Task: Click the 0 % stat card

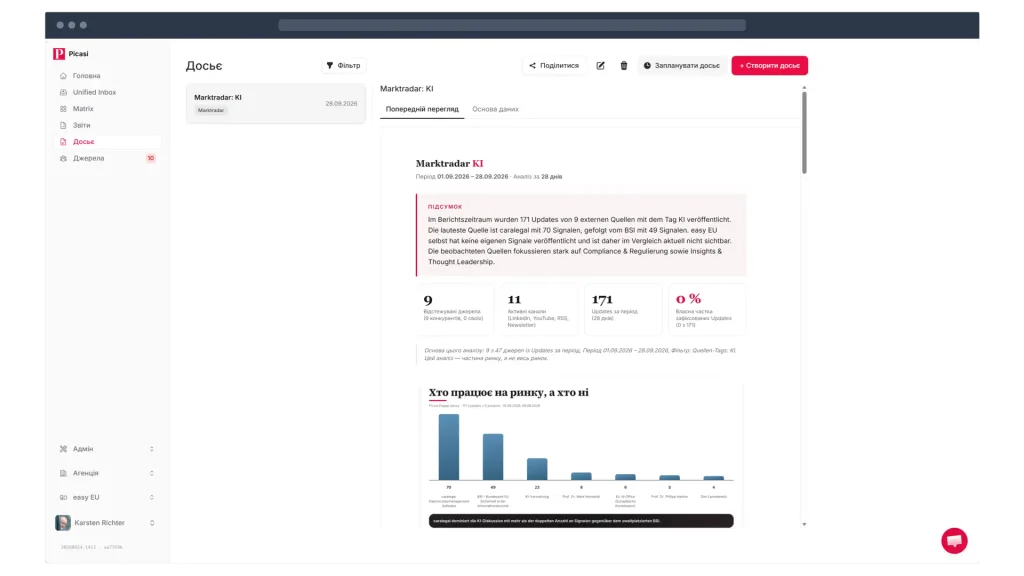Action: click(707, 310)
